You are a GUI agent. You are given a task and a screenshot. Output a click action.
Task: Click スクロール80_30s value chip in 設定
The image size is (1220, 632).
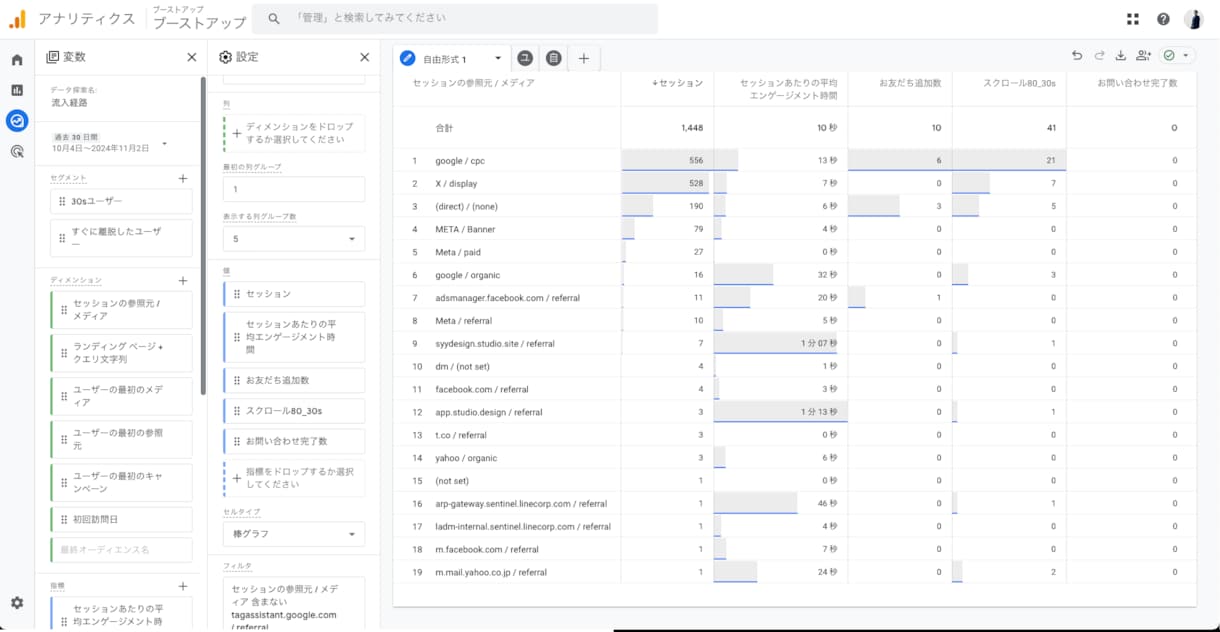pyautogui.click(x=294, y=411)
